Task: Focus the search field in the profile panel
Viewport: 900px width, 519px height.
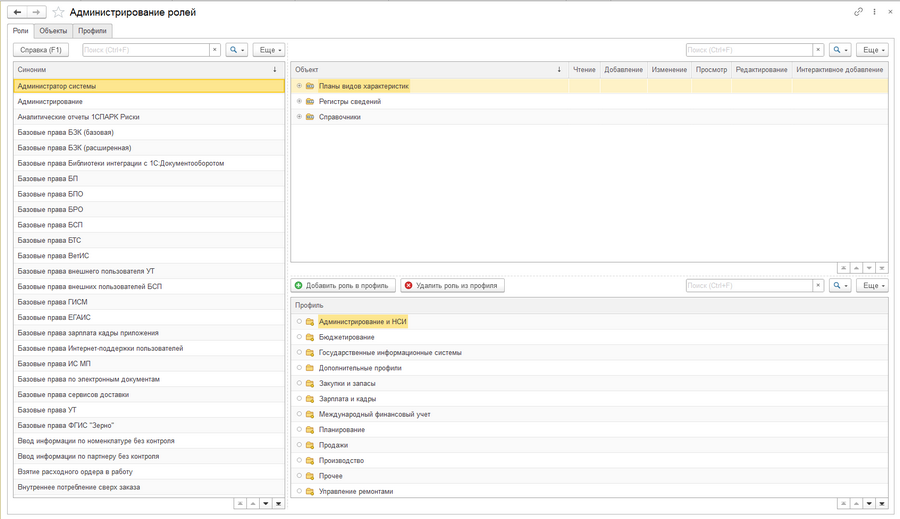Action: (x=750, y=285)
